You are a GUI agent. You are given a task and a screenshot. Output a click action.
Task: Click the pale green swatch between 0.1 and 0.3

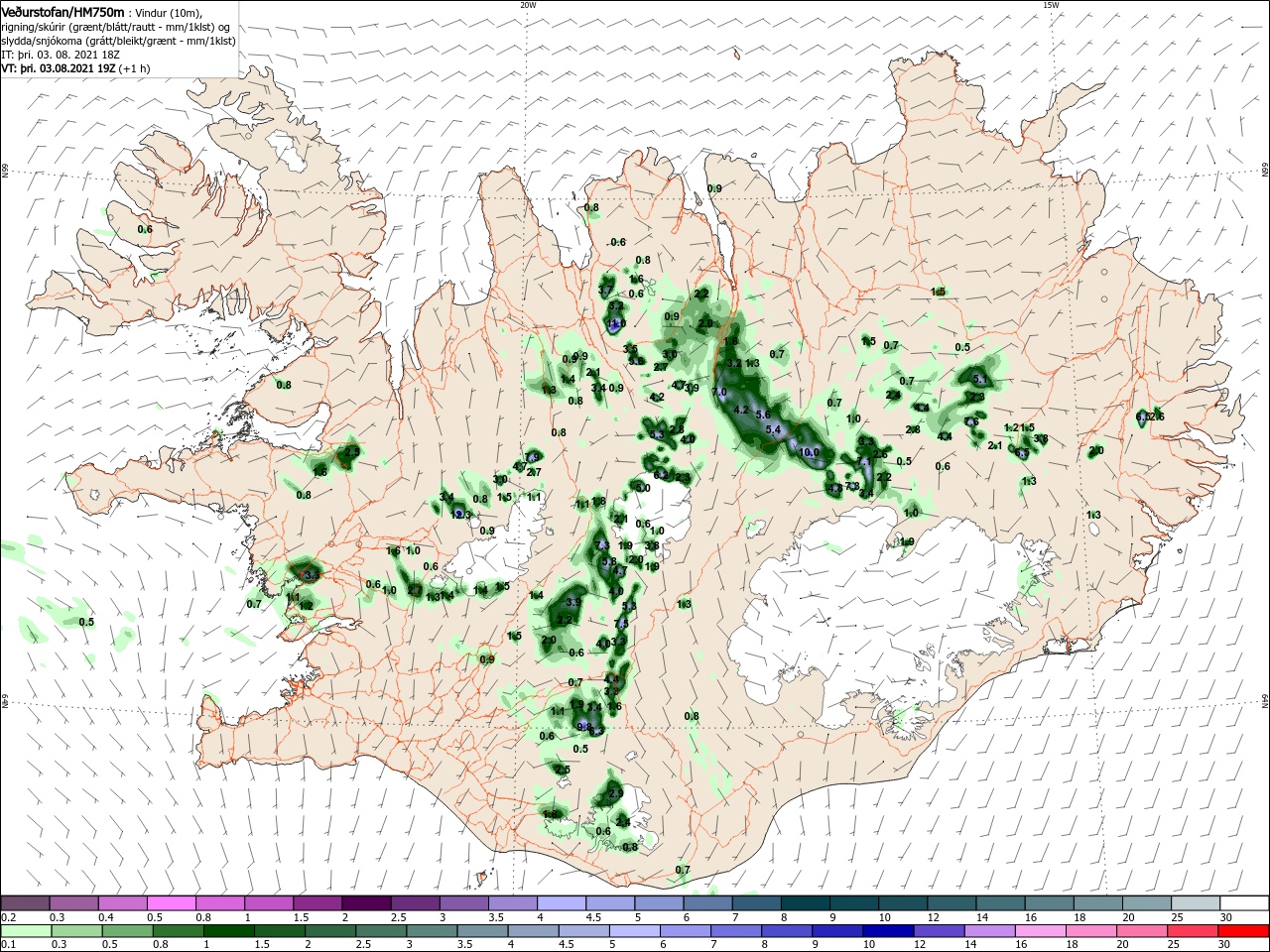tap(25, 930)
